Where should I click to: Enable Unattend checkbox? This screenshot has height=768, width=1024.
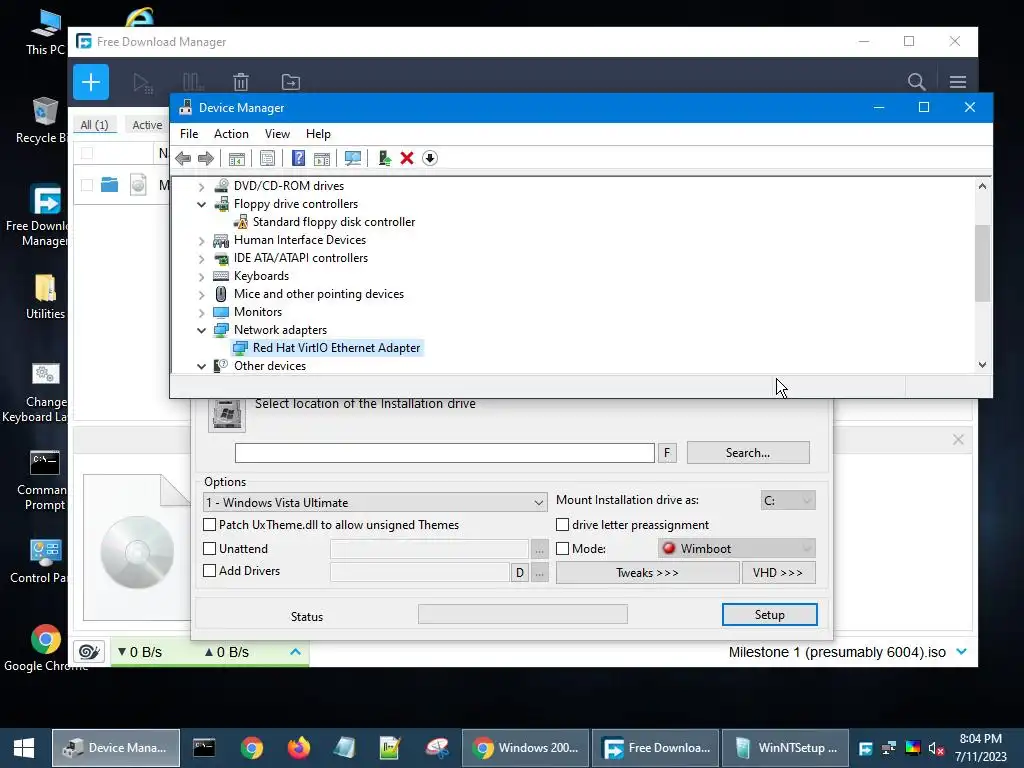[x=210, y=549]
